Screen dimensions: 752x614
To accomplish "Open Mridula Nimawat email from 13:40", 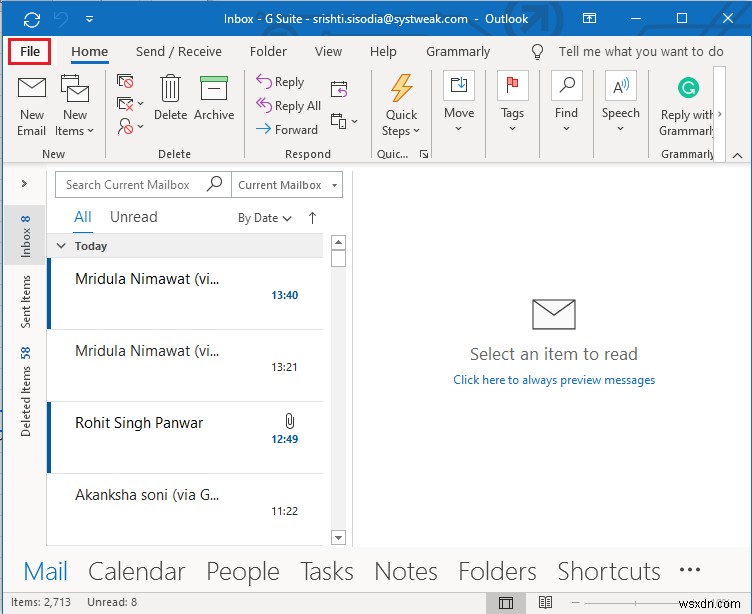I will [x=187, y=294].
